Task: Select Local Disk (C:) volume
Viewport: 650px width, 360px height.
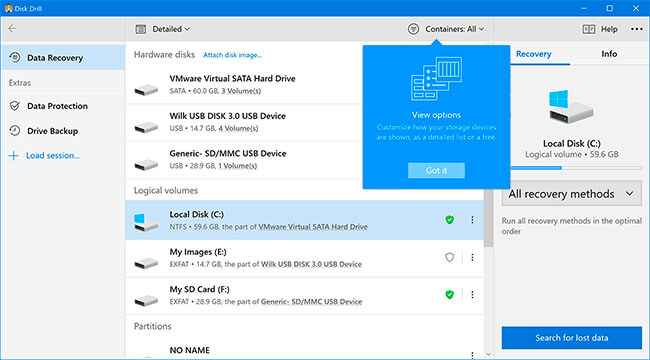Action: 305,220
